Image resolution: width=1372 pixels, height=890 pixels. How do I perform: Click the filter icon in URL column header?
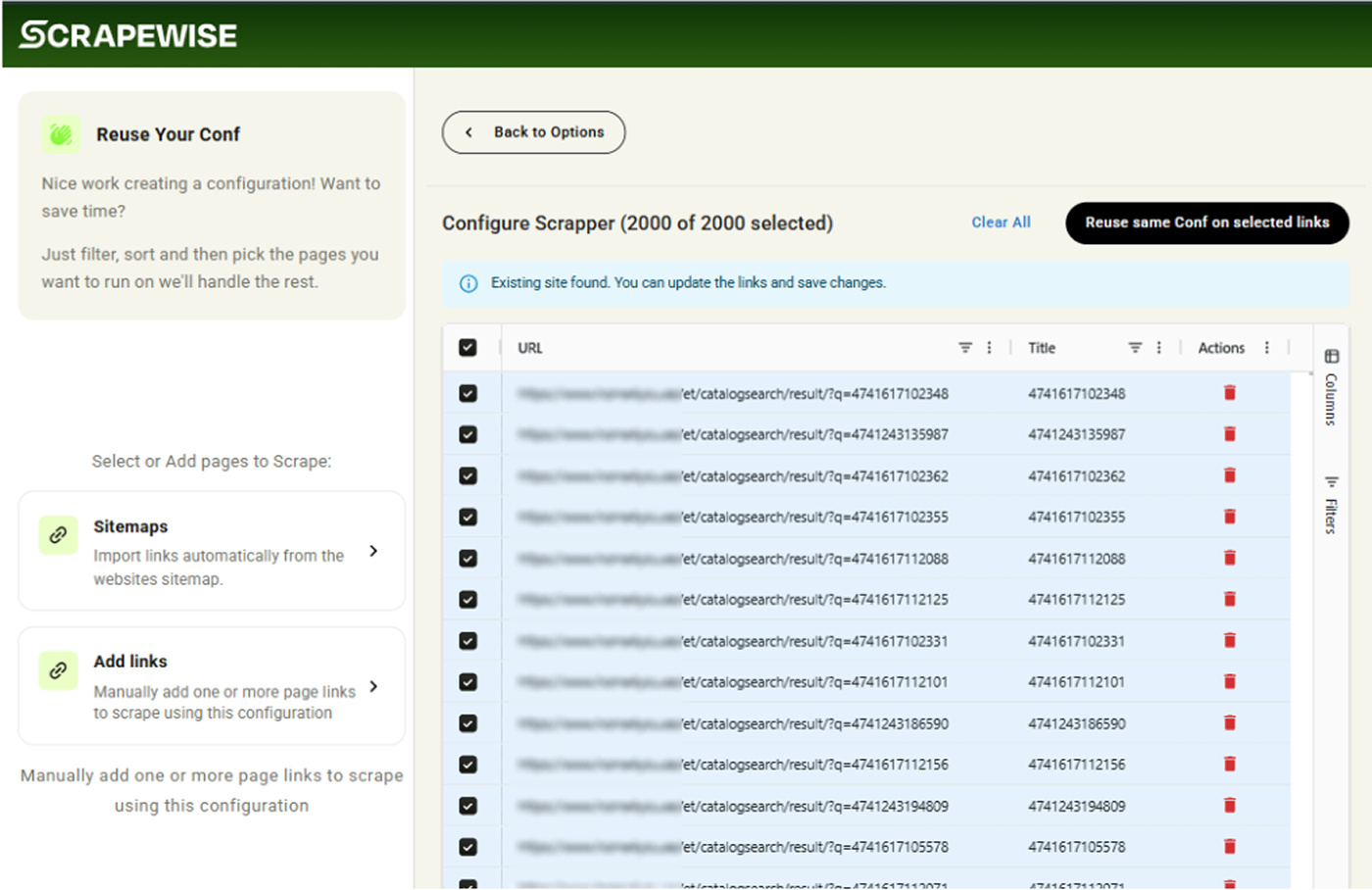point(965,348)
